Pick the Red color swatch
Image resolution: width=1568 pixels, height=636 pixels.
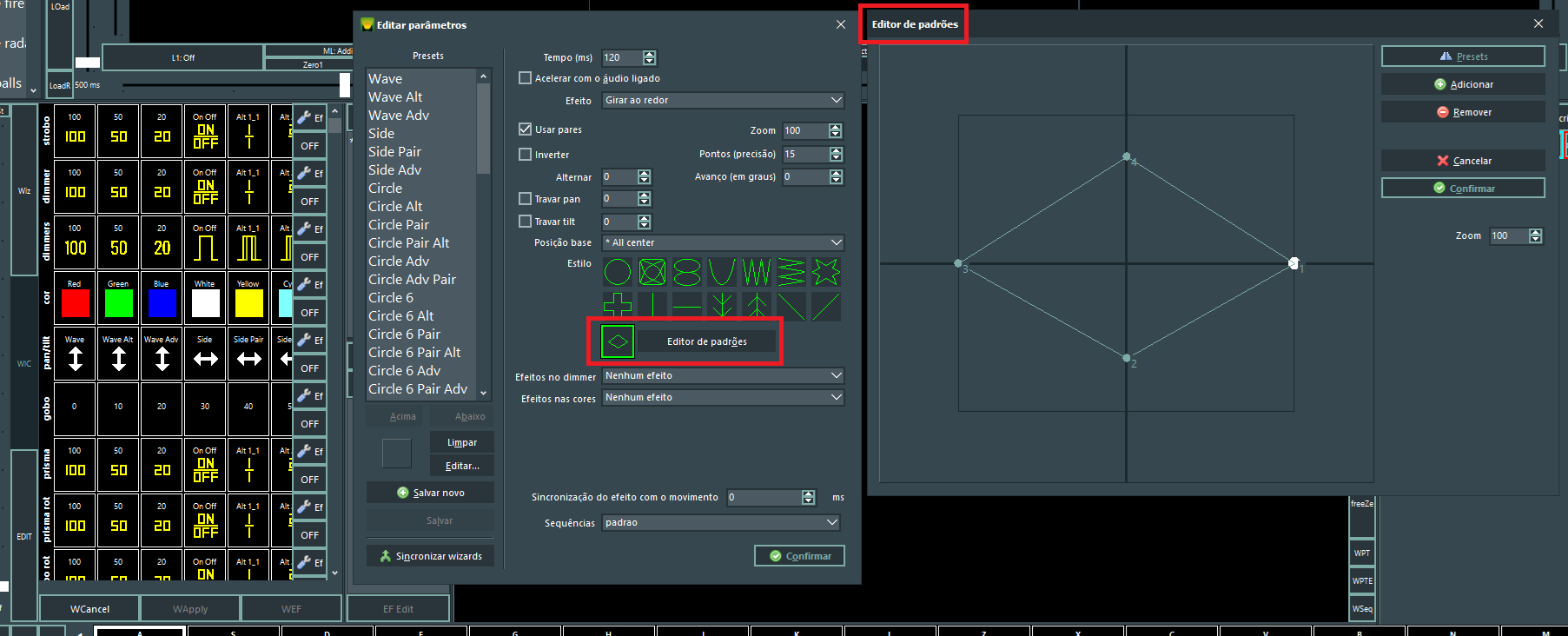(x=76, y=302)
